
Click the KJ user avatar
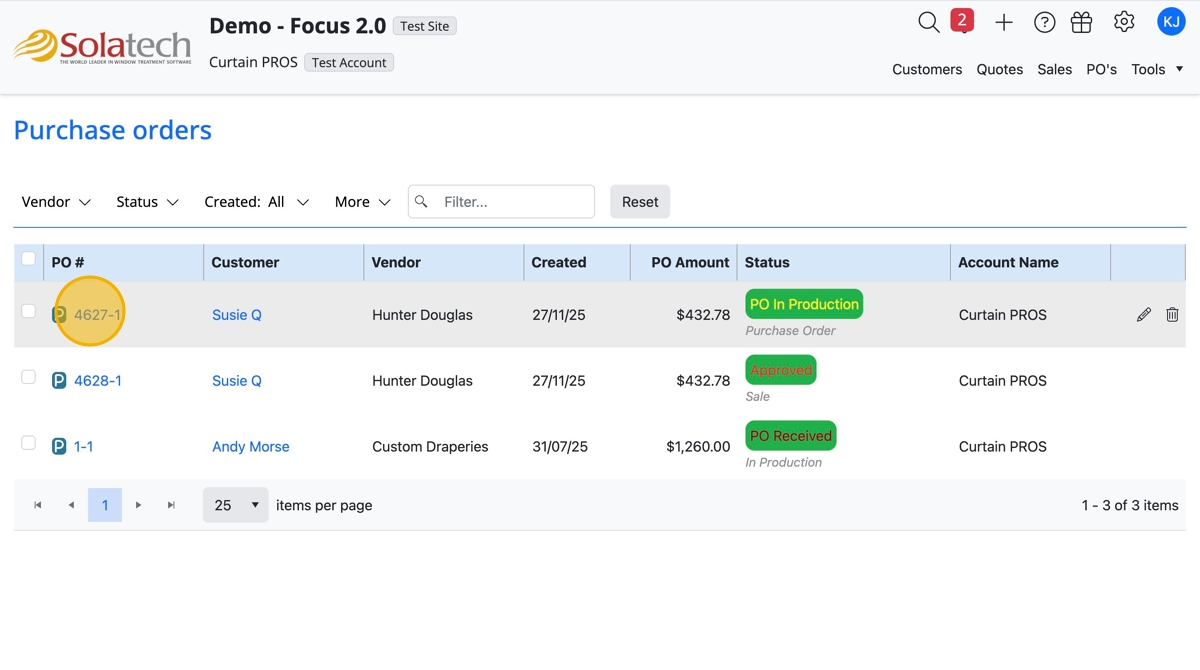pyautogui.click(x=1171, y=21)
